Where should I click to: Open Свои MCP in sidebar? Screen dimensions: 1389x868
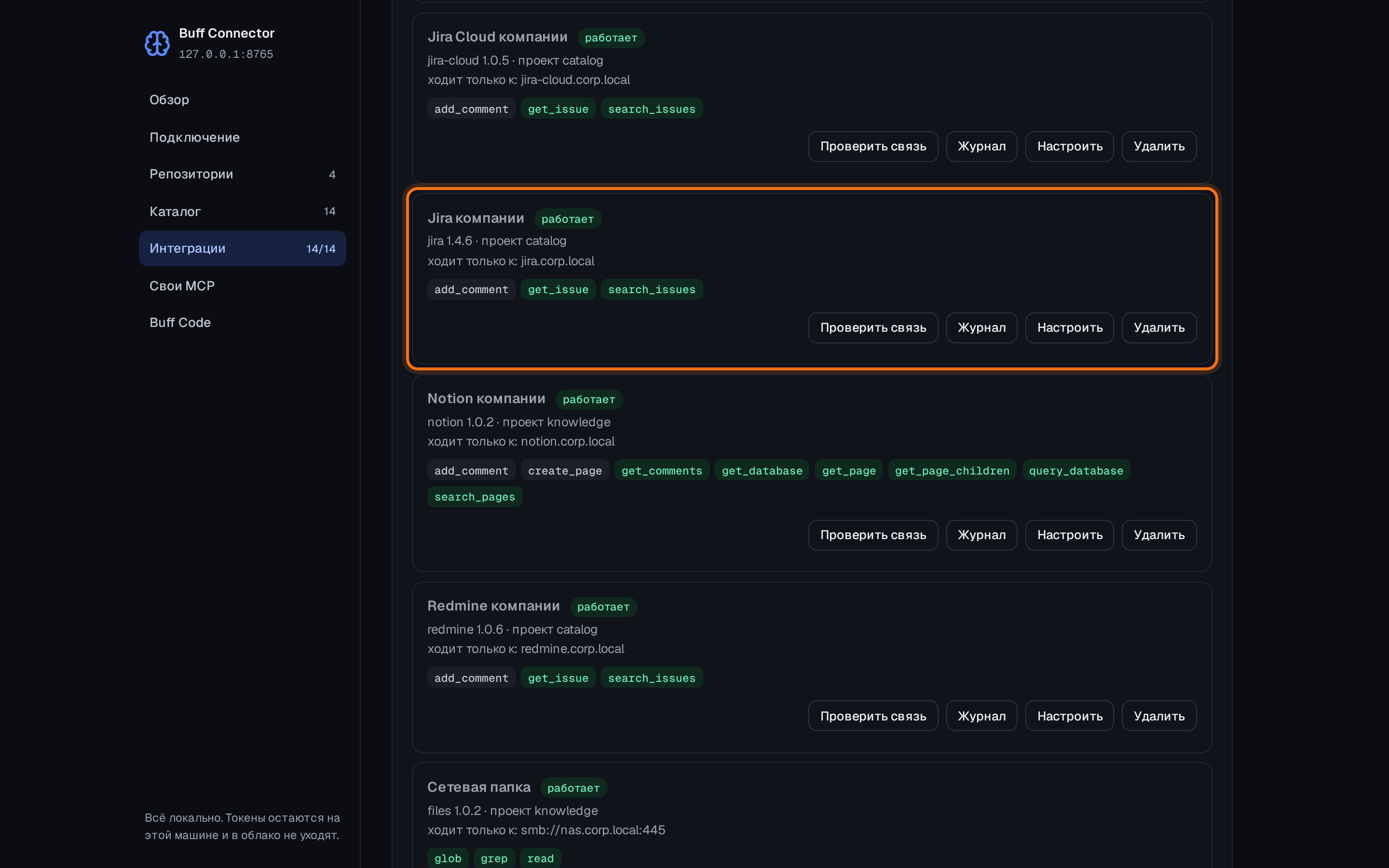point(242,285)
